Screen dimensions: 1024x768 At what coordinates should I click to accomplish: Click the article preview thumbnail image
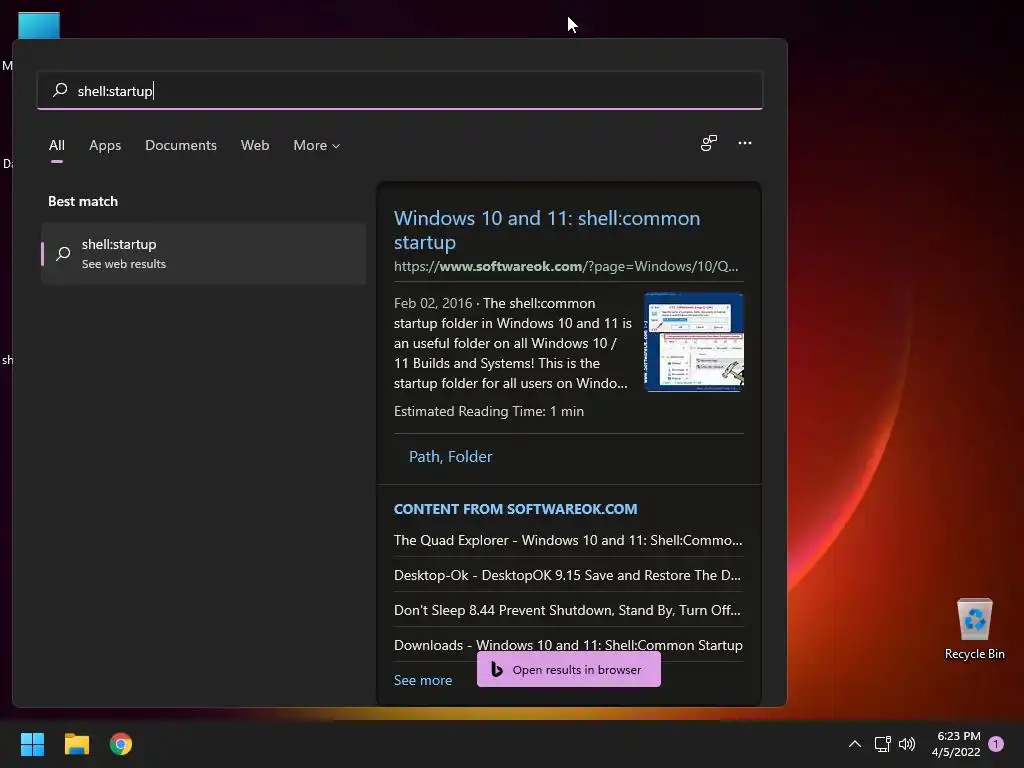coord(694,342)
